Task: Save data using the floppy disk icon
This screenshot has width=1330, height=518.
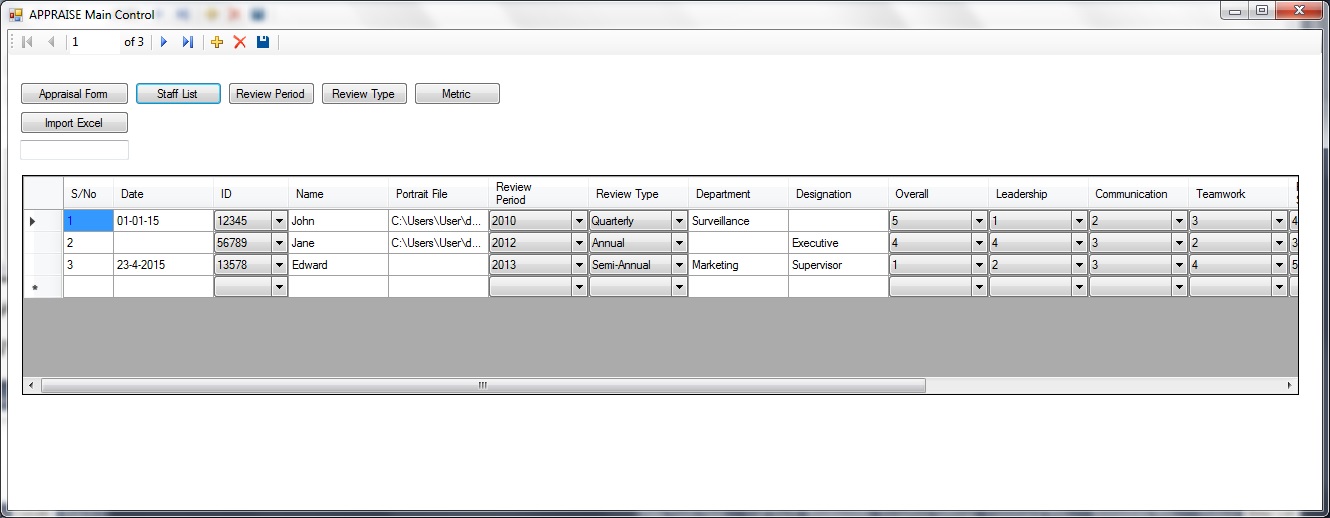Action: tap(263, 42)
